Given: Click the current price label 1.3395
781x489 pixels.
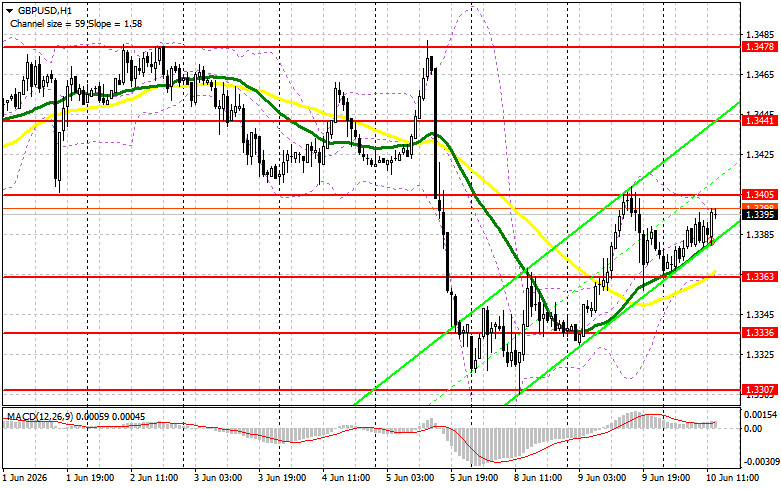Looking at the screenshot, I should (760, 215).
